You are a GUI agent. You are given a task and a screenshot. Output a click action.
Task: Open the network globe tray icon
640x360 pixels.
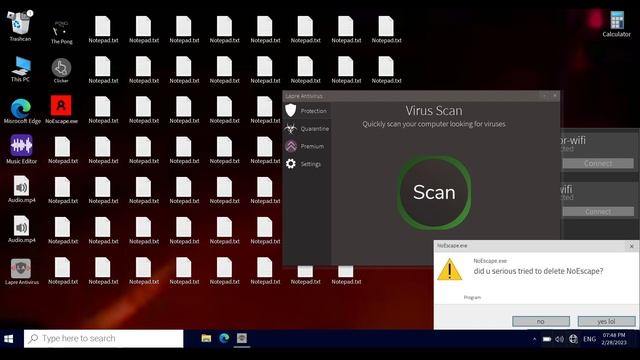[573, 339]
